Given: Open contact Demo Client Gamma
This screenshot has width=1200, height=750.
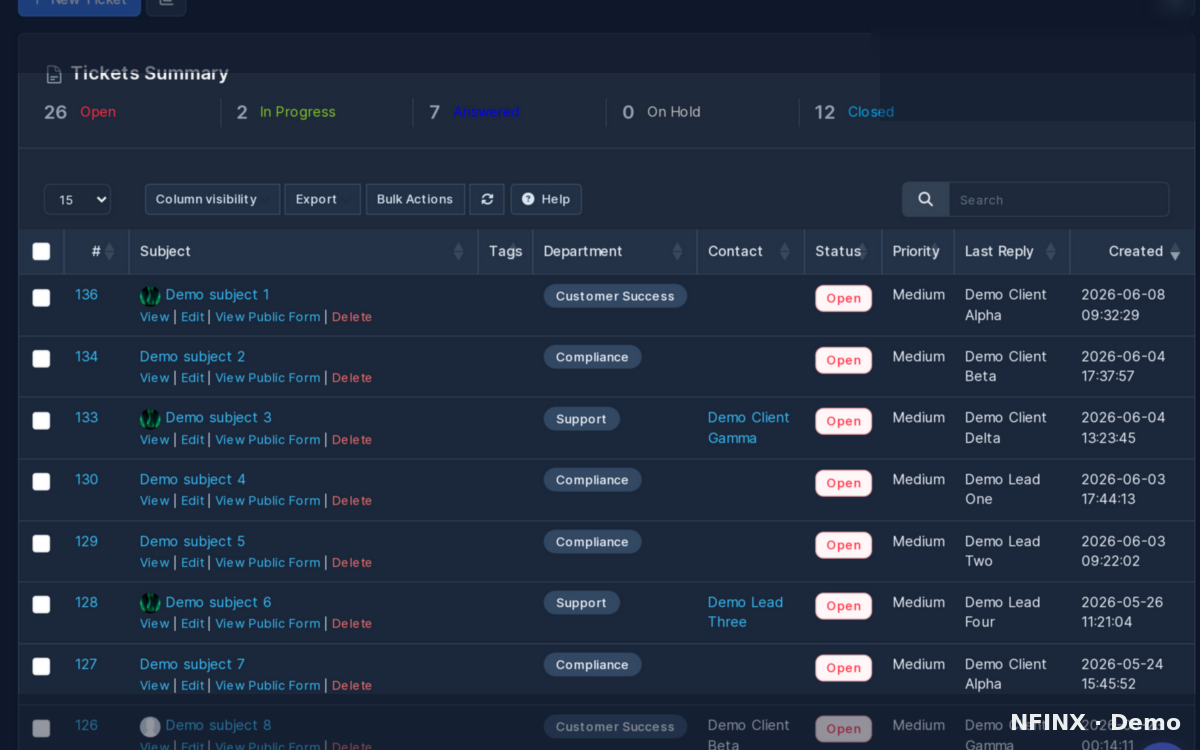Looking at the screenshot, I should (x=749, y=428).
